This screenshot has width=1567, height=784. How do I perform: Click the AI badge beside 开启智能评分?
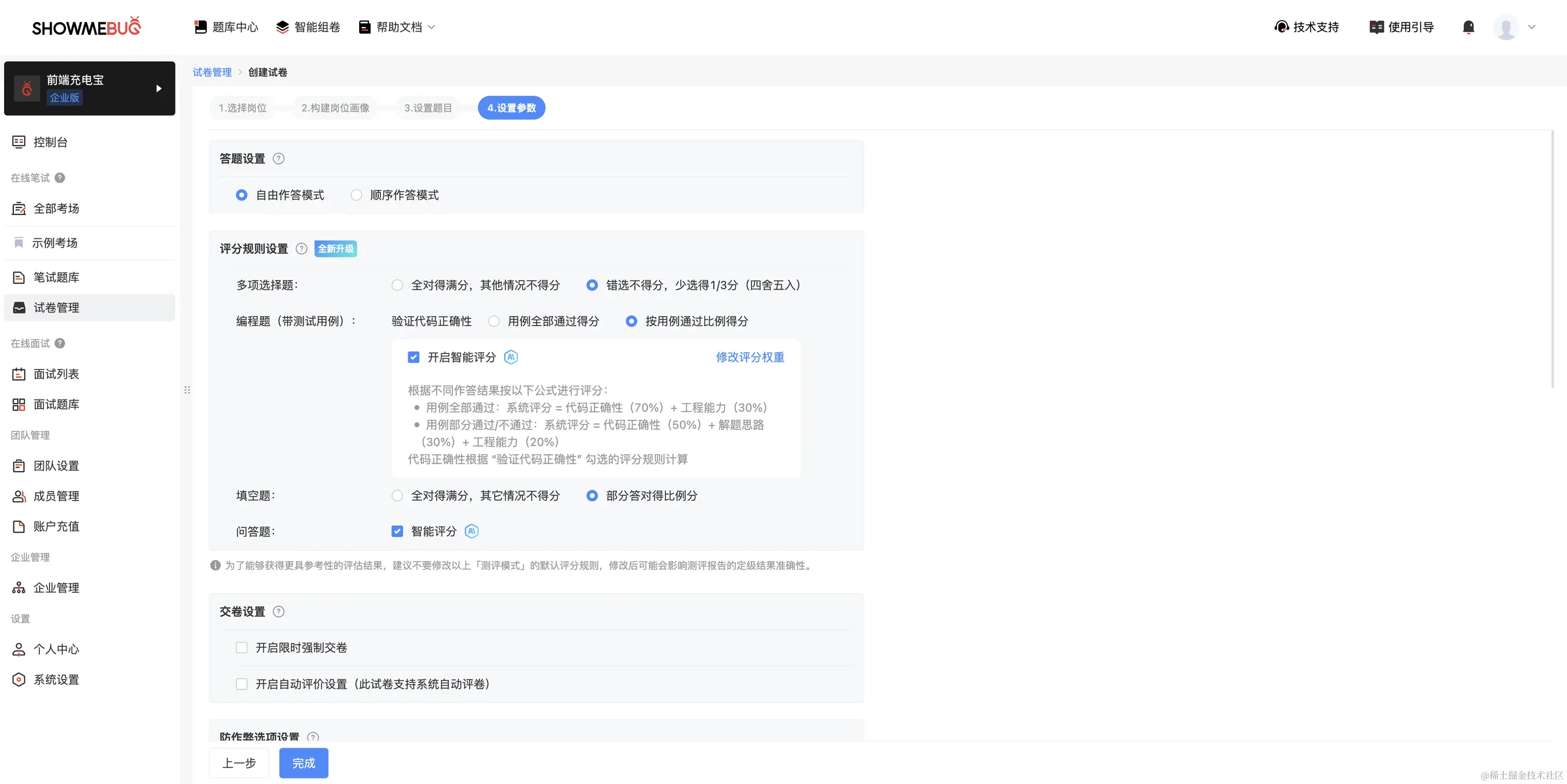coord(511,357)
